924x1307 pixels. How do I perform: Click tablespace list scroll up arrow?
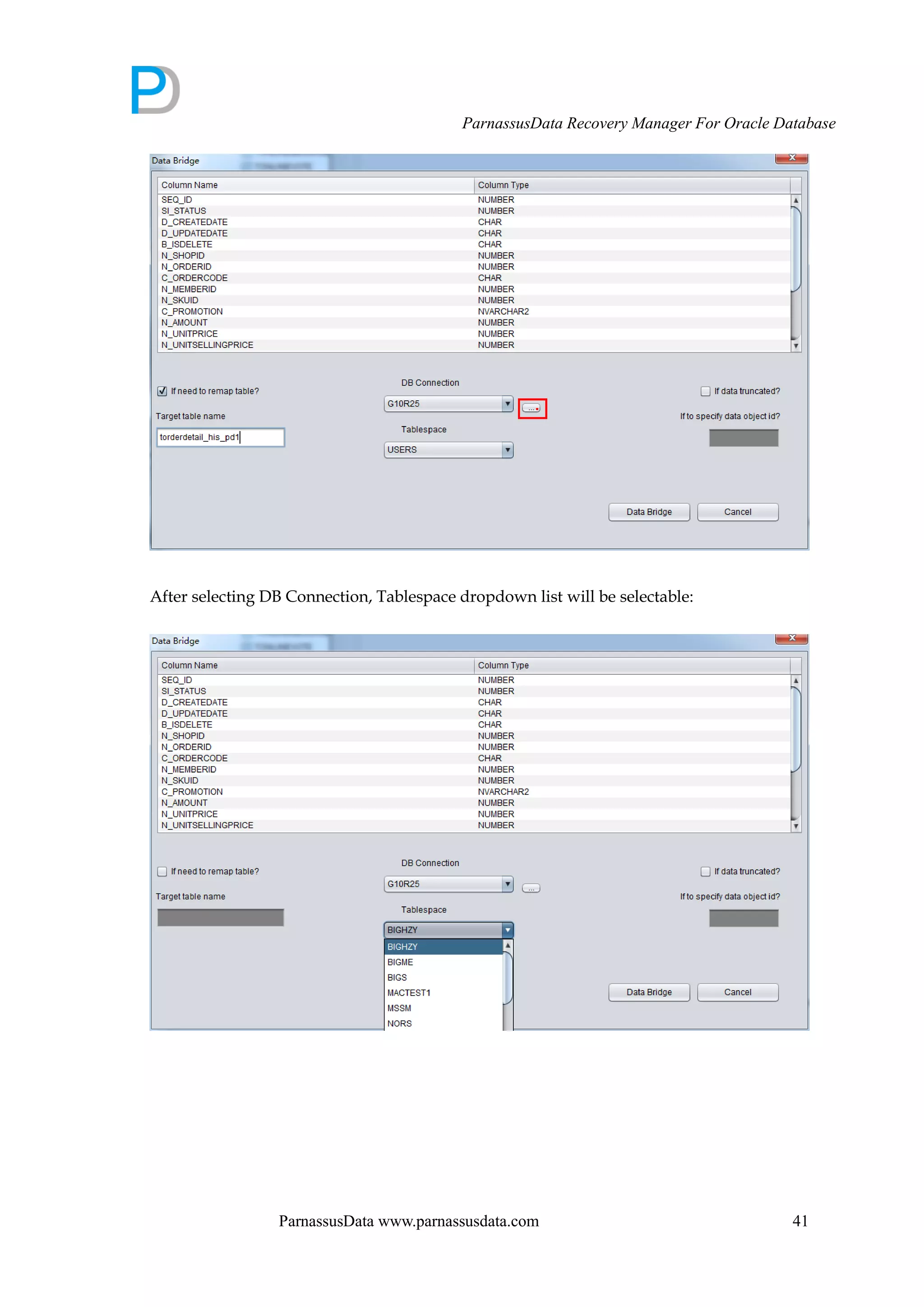(x=508, y=945)
